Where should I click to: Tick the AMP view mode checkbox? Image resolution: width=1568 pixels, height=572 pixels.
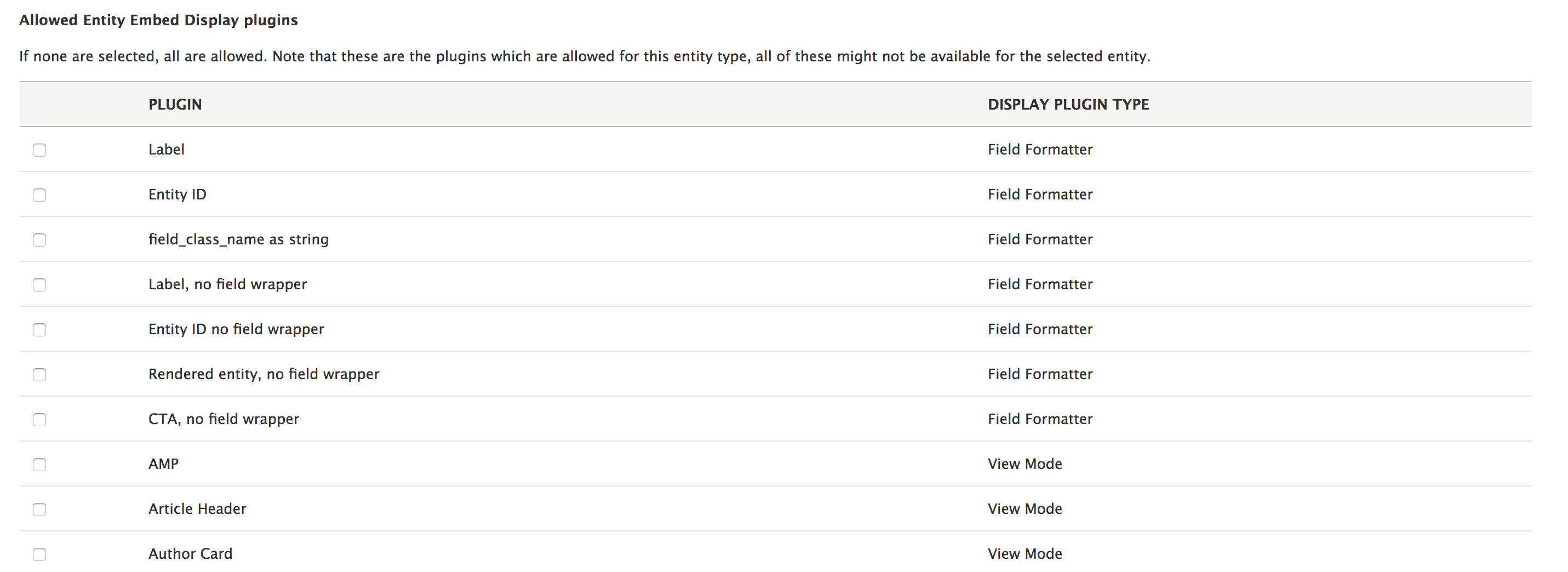(x=39, y=465)
